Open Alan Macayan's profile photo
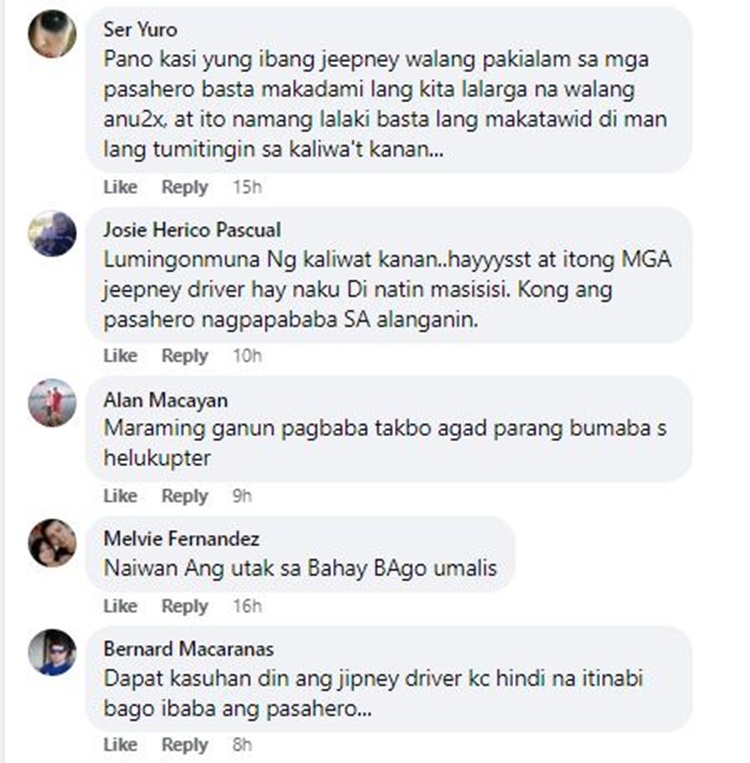 click(x=52, y=403)
